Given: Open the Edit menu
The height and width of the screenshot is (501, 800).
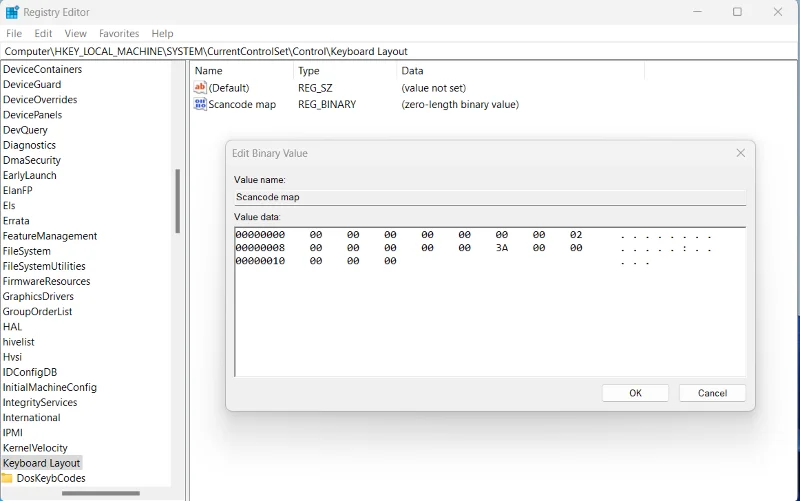Looking at the screenshot, I should [43, 33].
